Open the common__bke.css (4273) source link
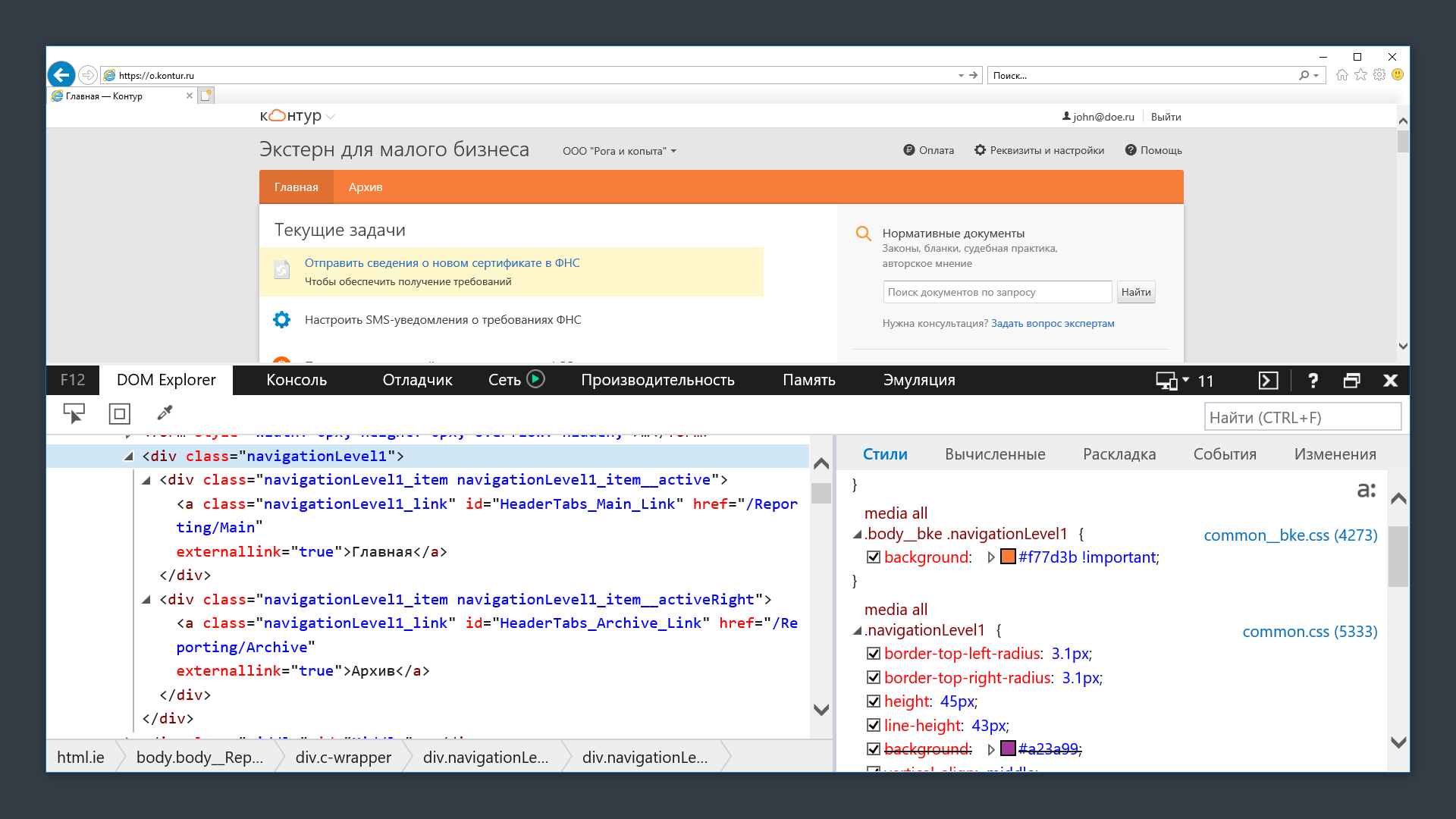Viewport: 1456px width, 819px height. pos(1290,535)
